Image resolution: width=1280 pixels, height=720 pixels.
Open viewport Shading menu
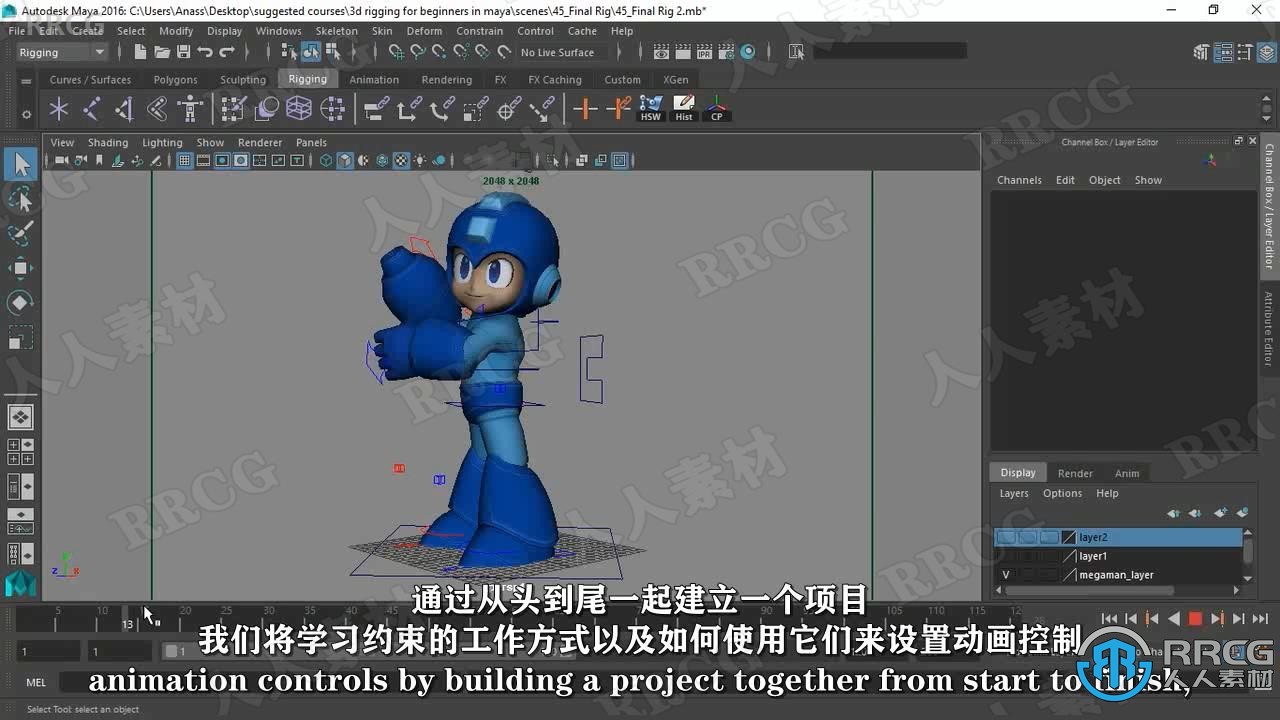pyautogui.click(x=108, y=142)
